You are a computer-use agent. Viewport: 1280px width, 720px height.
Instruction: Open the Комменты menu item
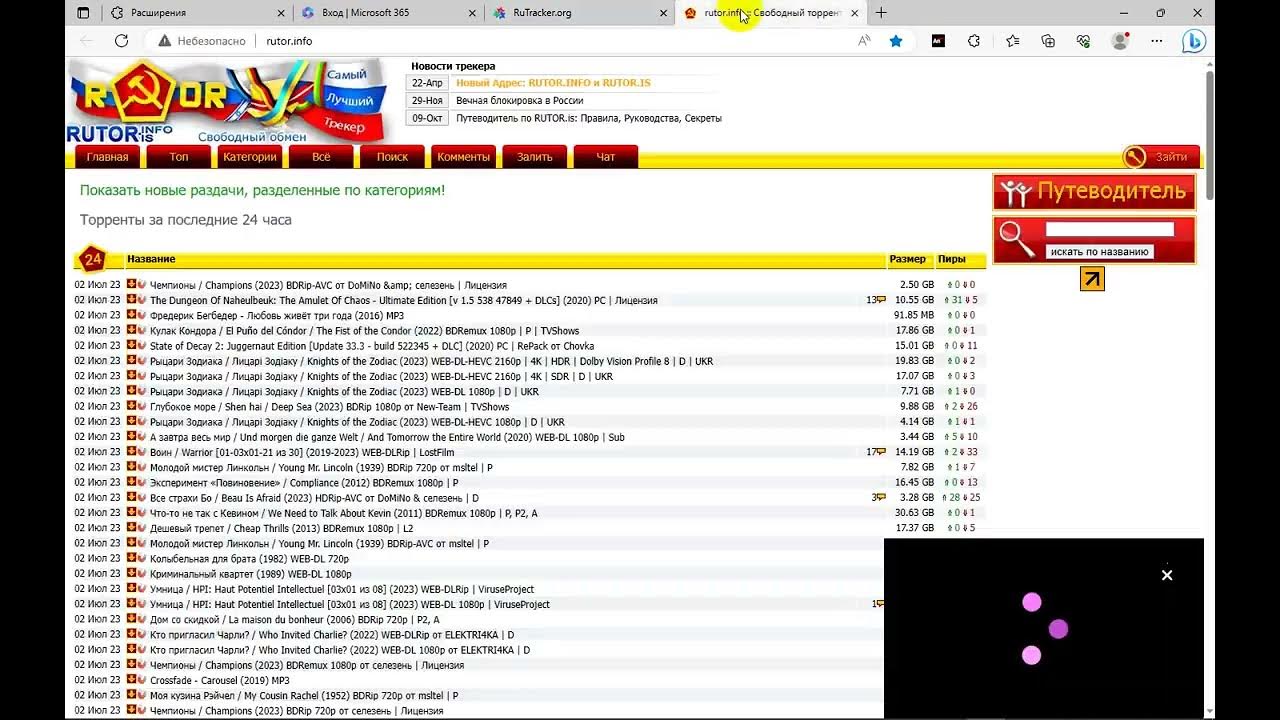tap(463, 157)
